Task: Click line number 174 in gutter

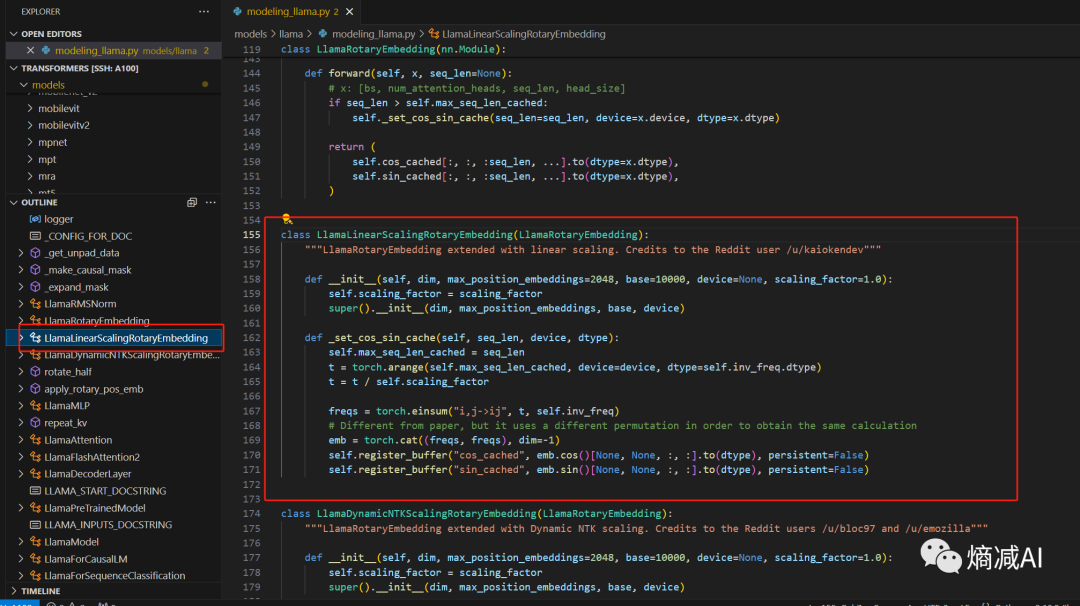Action: [251, 514]
